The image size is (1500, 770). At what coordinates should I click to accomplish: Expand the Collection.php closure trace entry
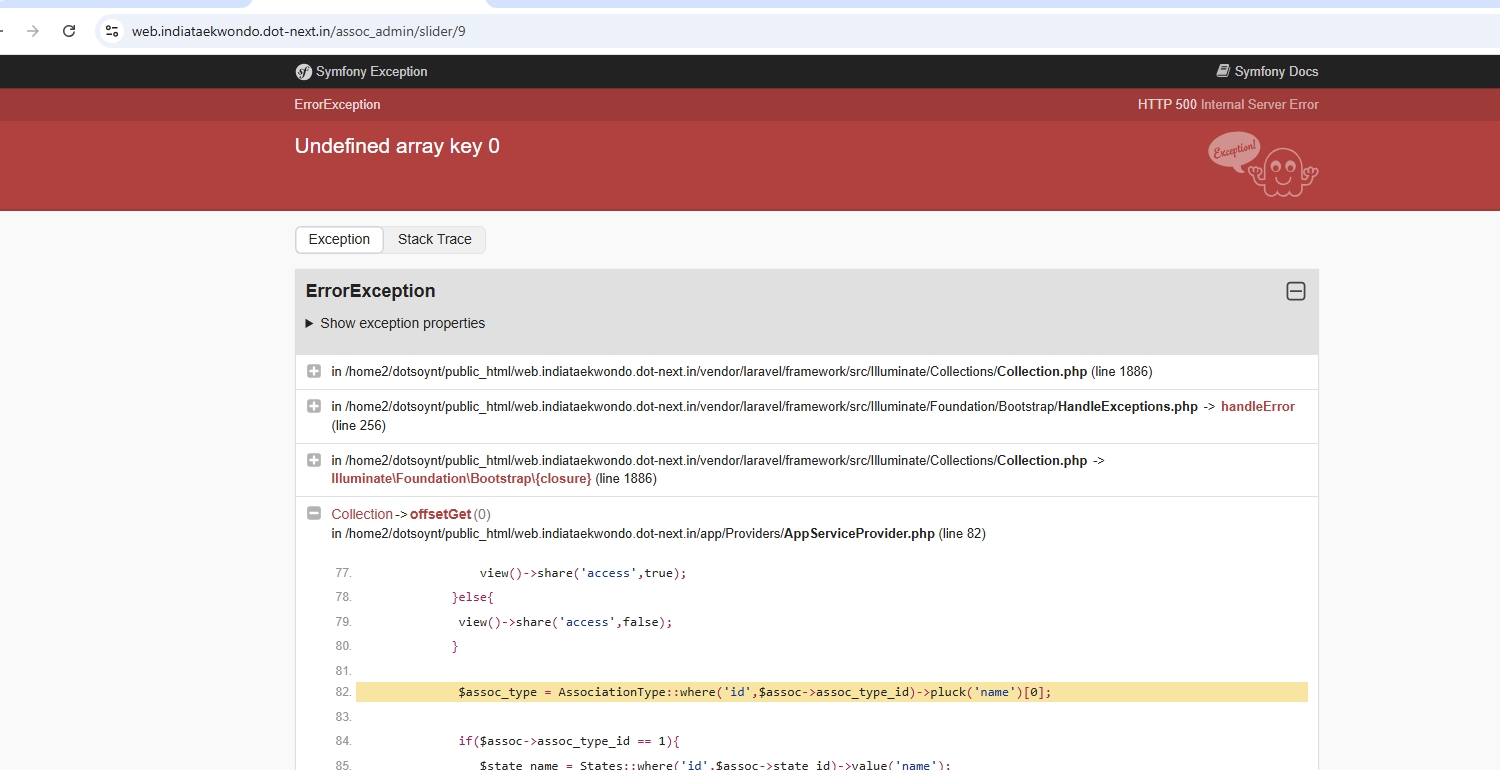point(314,461)
